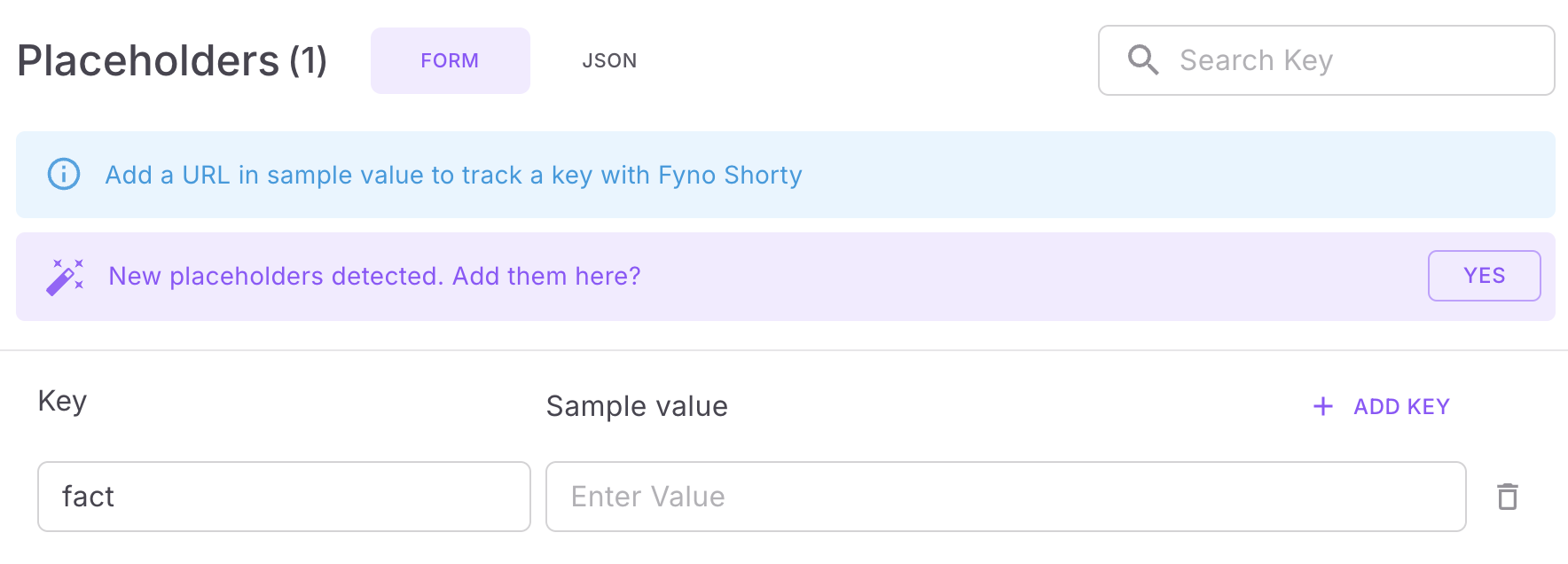Image resolution: width=1568 pixels, height=564 pixels.
Task: Click into the fact key input
Action: [284, 497]
